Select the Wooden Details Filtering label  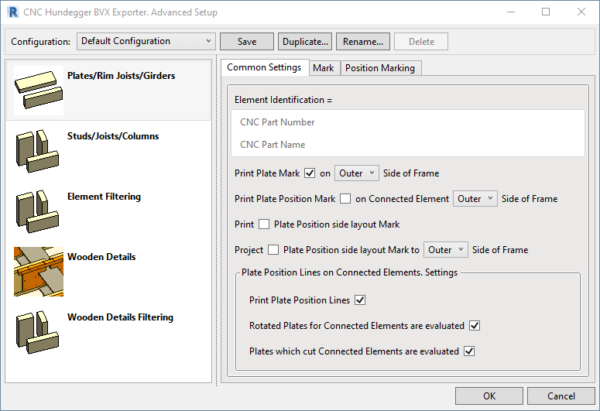pos(120,317)
